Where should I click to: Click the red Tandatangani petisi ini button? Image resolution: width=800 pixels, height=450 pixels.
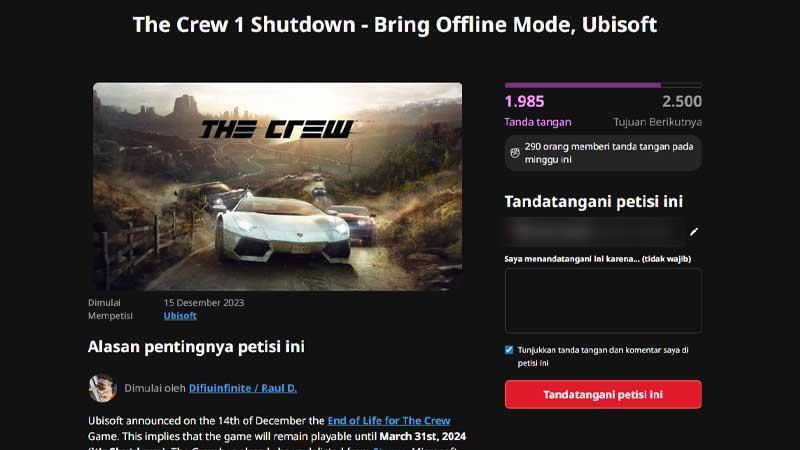pyautogui.click(x=603, y=394)
